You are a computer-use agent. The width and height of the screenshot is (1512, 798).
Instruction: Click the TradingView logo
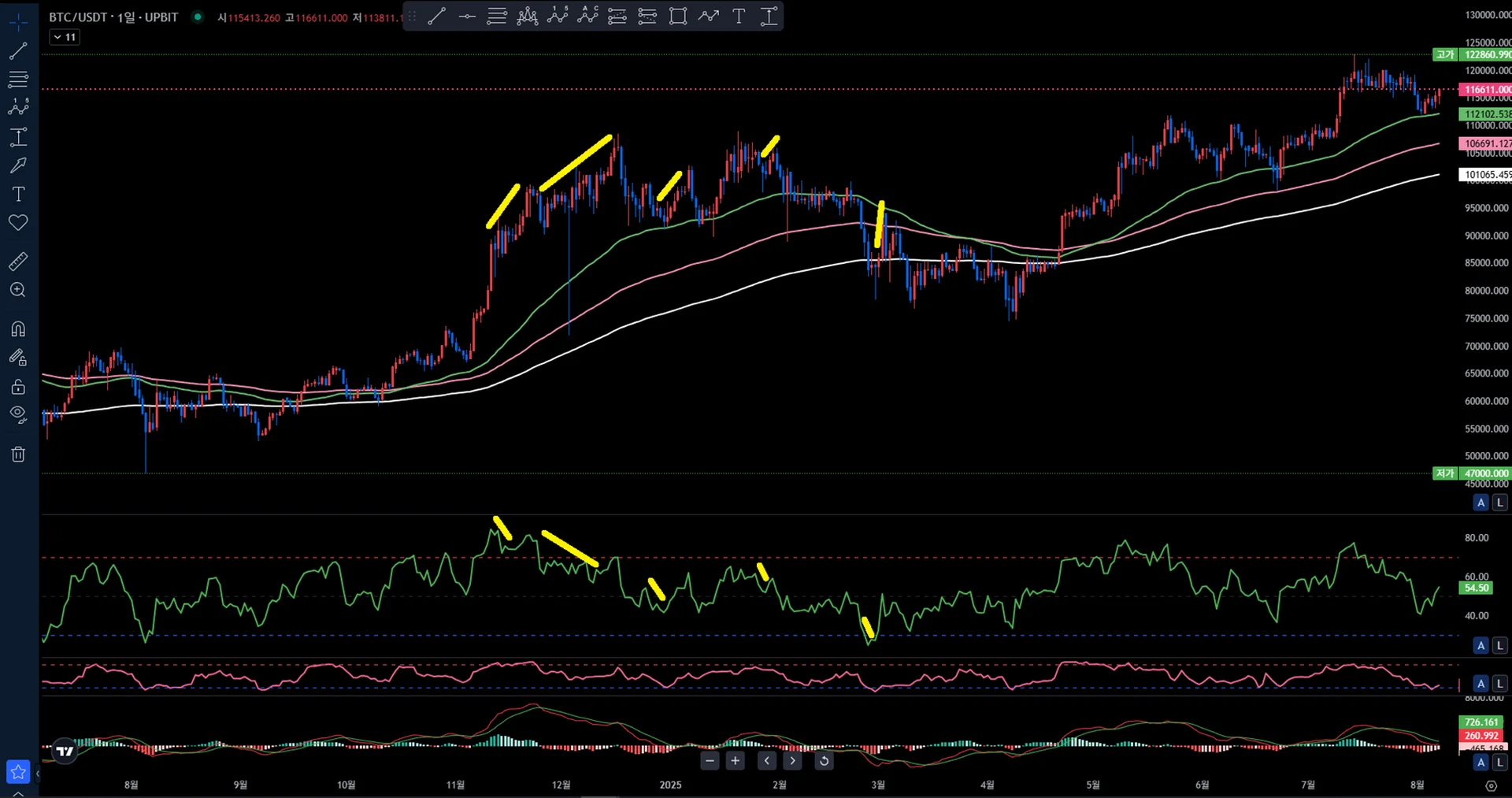tap(65, 752)
